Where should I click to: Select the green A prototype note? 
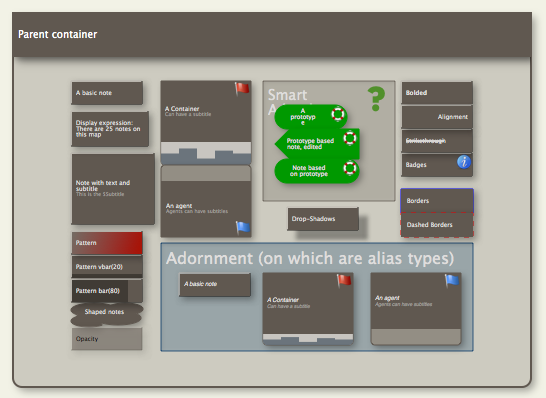(311, 117)
